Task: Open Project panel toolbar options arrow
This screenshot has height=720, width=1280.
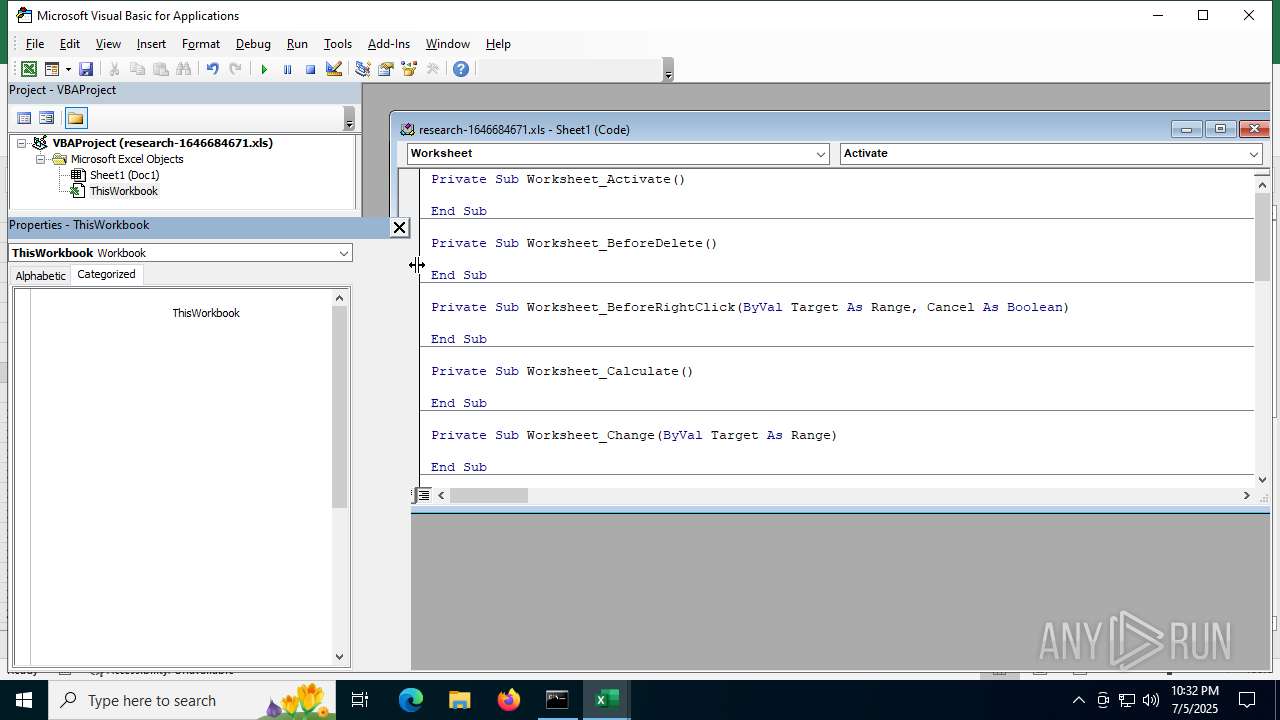Action: (x=349, y=119)
